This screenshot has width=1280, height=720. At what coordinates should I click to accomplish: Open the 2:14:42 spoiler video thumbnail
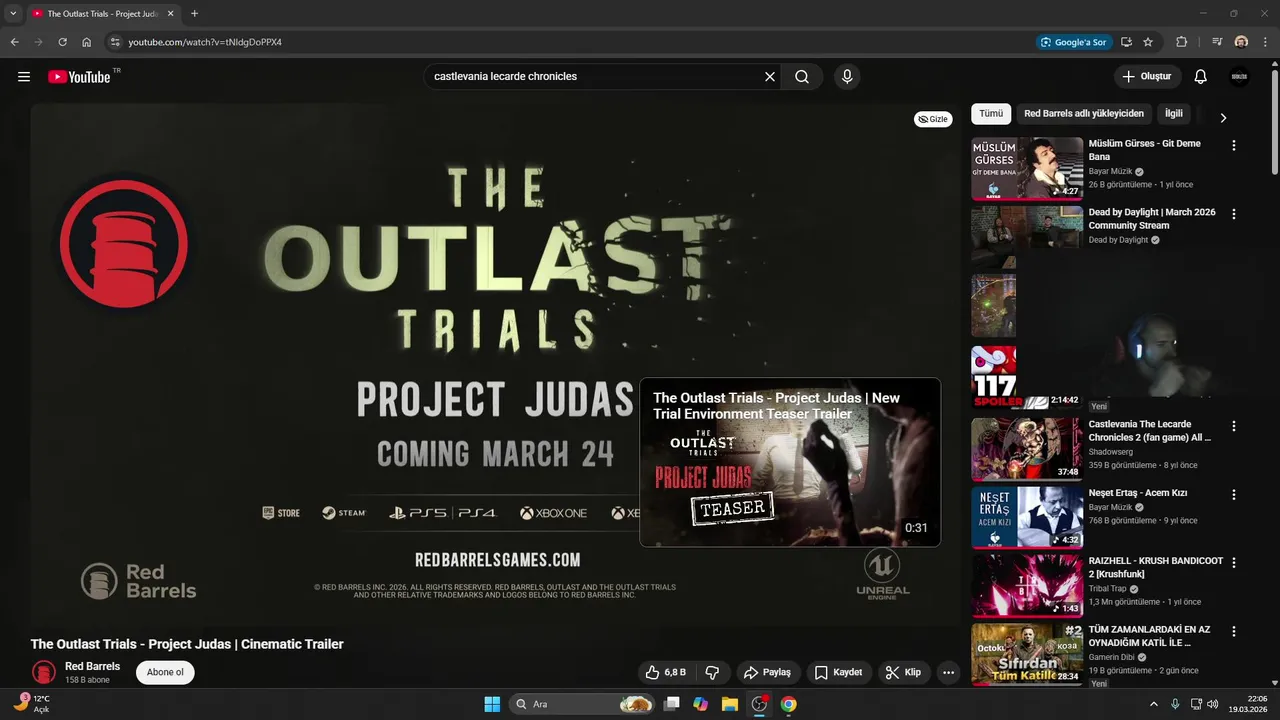click(x=1027, y=377)
